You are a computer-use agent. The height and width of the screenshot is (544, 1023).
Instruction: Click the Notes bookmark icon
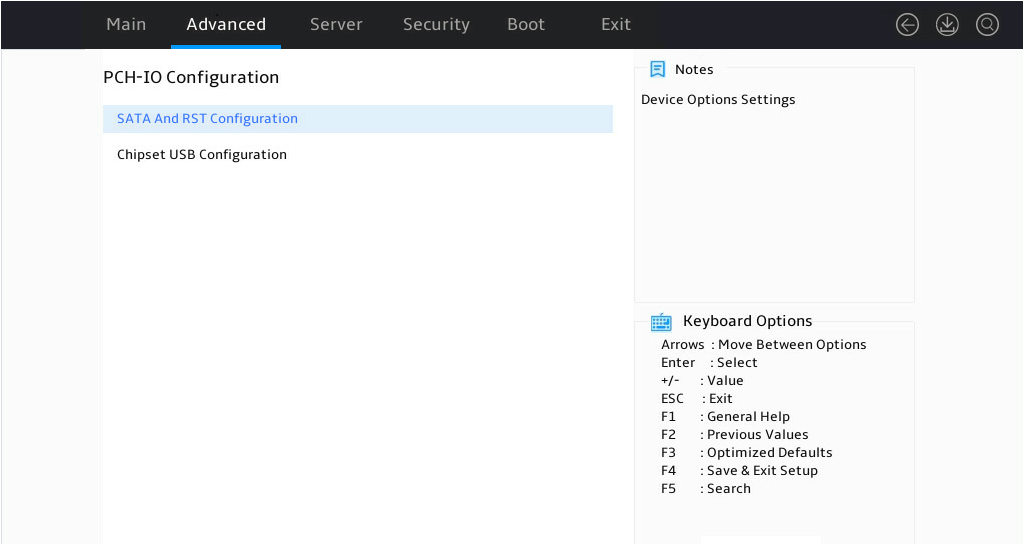pos(658,69)
